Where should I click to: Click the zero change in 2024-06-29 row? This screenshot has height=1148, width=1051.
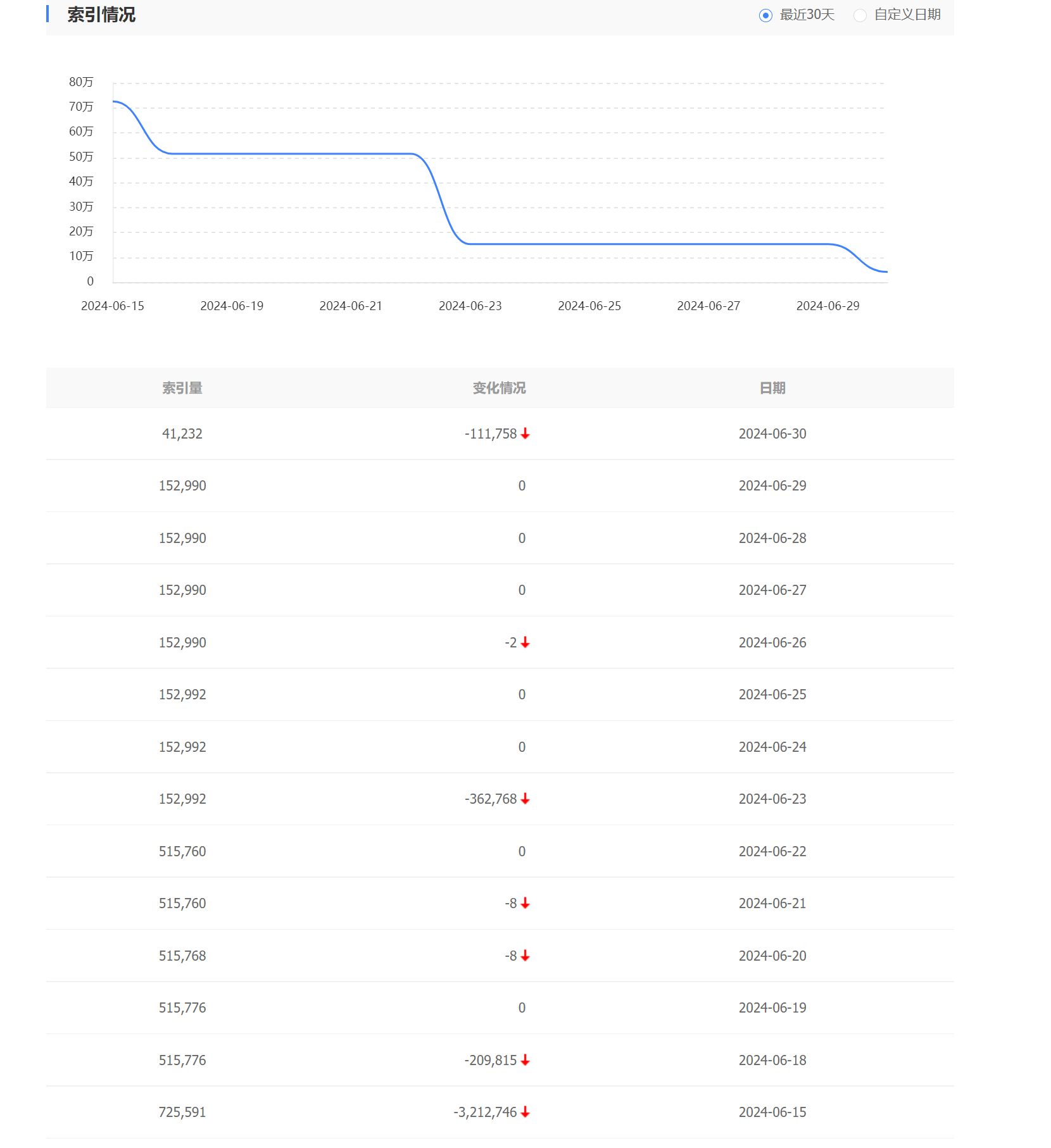(522, 485)
